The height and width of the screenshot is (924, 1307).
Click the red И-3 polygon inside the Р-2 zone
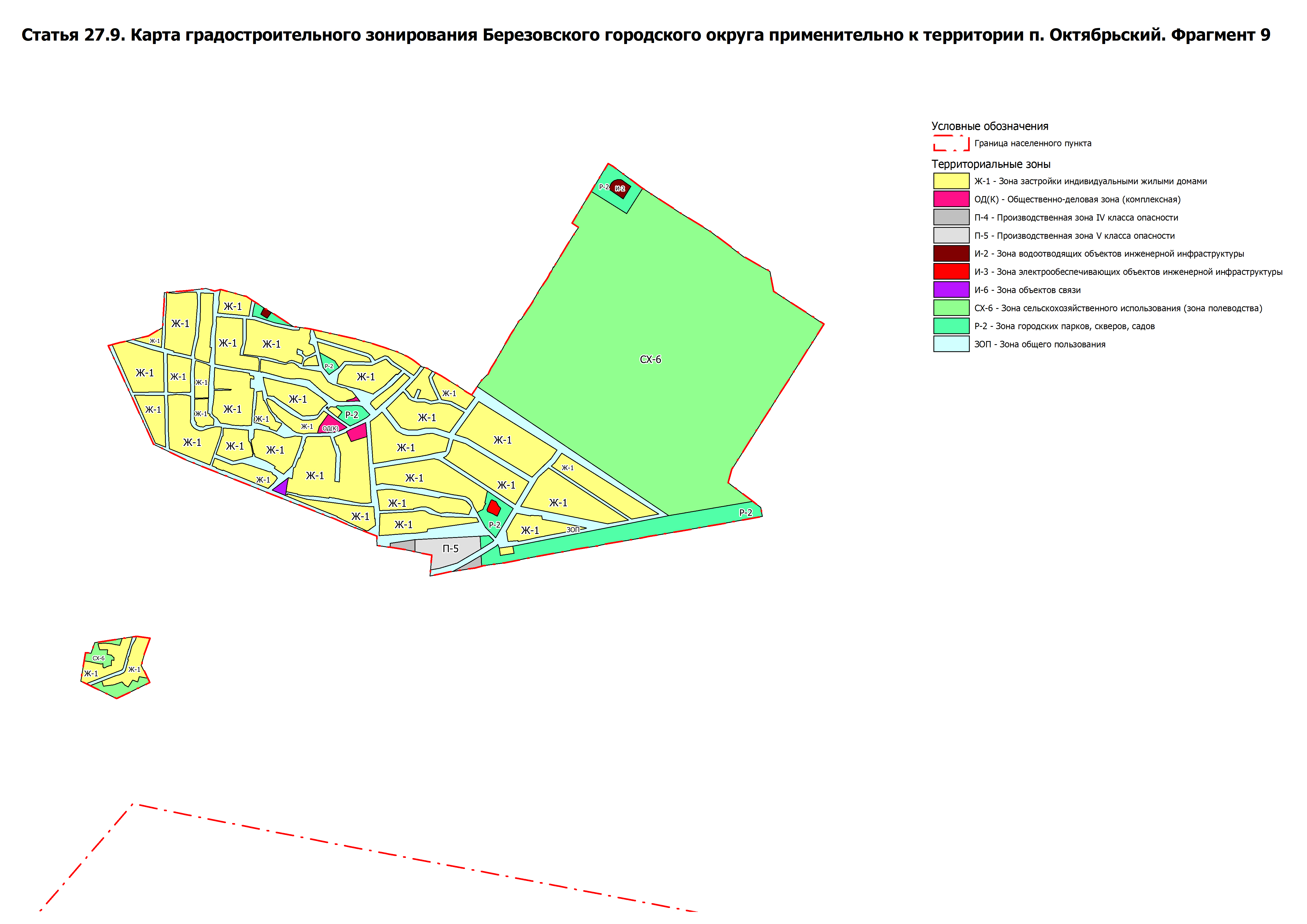pyautogui.click(x=494, y=508)
